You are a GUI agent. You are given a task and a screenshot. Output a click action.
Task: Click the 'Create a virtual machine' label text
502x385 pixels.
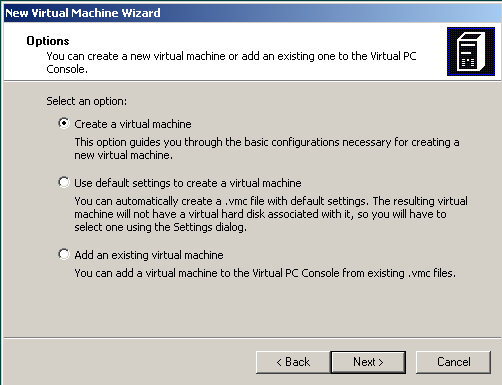click(x=133, y=124)
